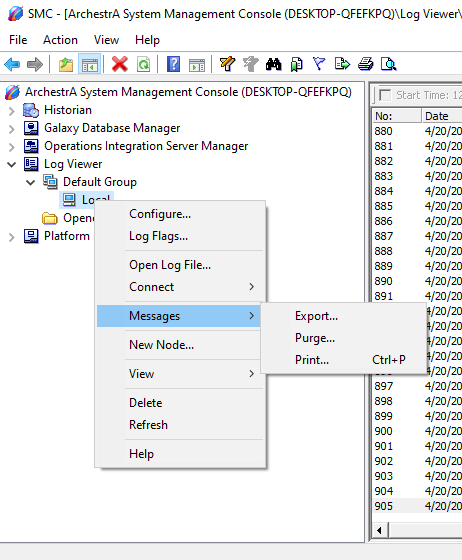462x560 pixels.
Task: Open the Action menu
Action: 60,40
